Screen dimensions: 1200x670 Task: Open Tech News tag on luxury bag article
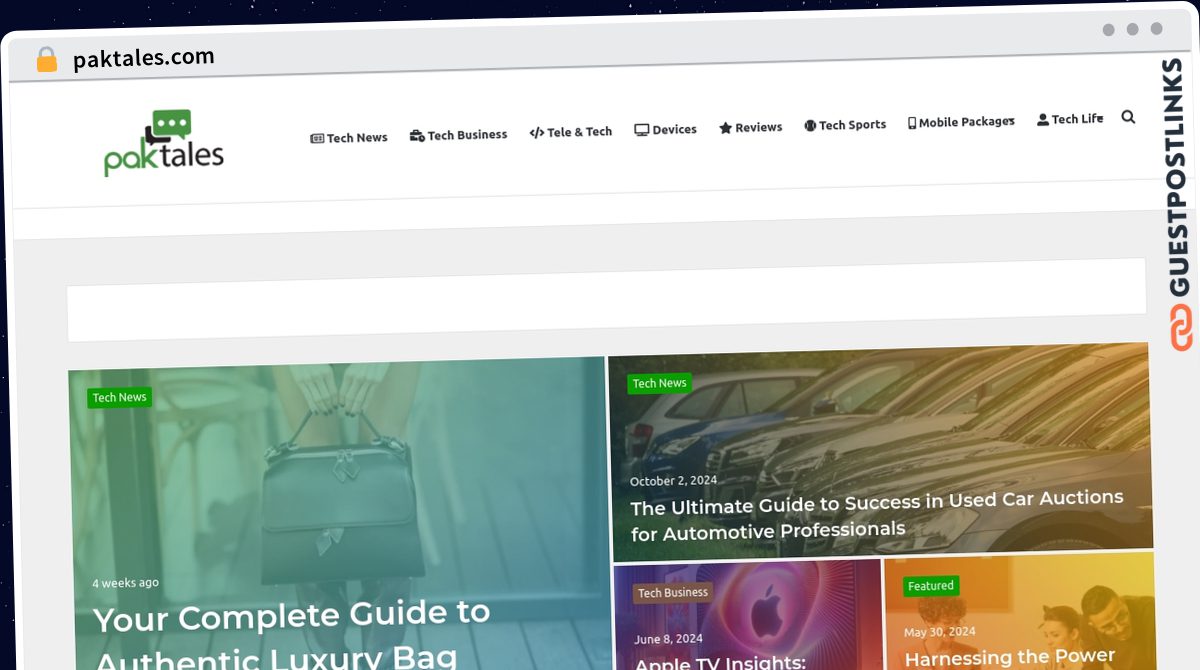120,397
